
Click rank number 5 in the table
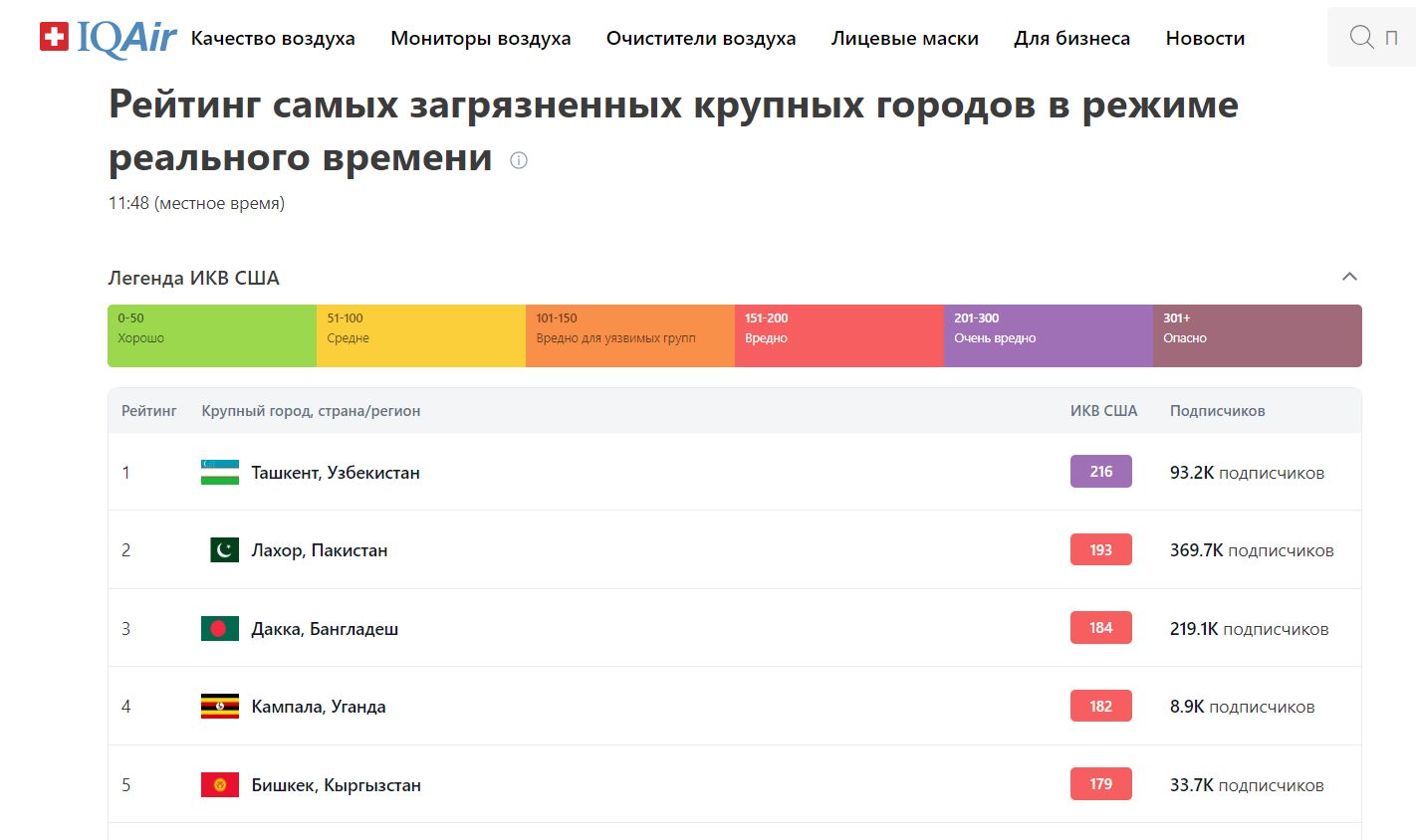pyautogui.click(x=125, y=785)
